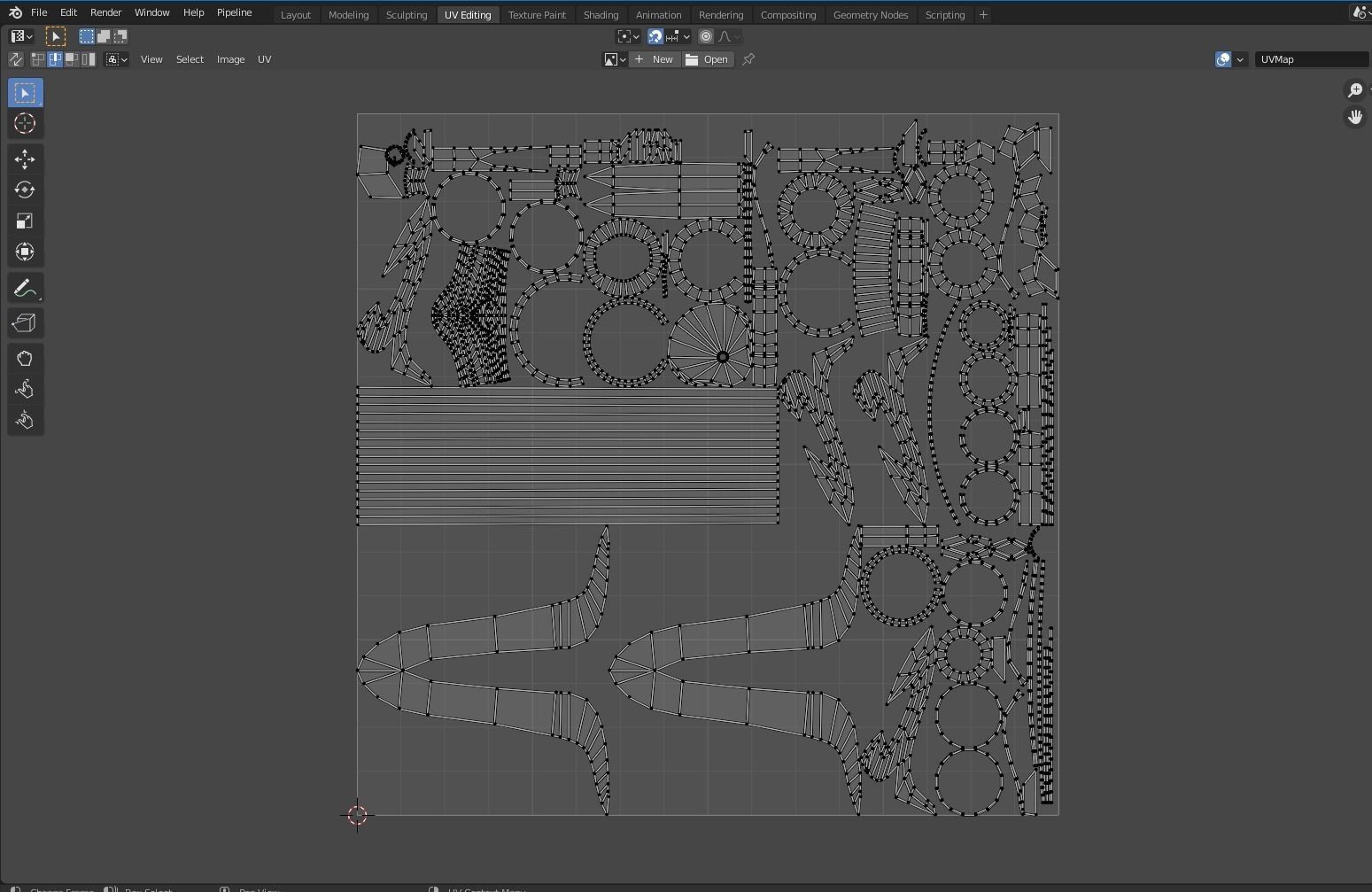This screenshot has height=892, width=1372.
Task: Select the Select Box tool in toolbar
Action: [25, 93]
